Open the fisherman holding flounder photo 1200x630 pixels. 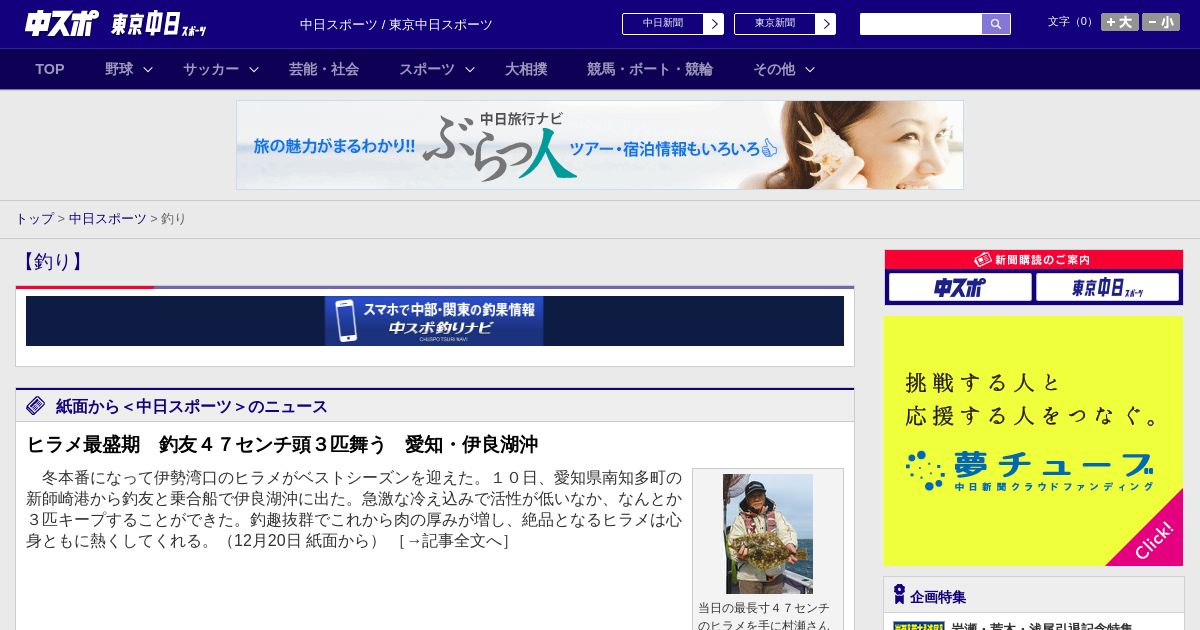[x=768, y=534]
